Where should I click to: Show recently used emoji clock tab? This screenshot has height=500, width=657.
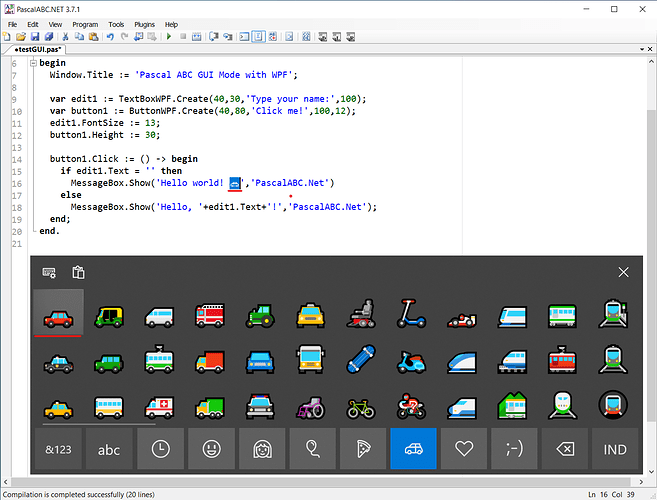point(160,449)
